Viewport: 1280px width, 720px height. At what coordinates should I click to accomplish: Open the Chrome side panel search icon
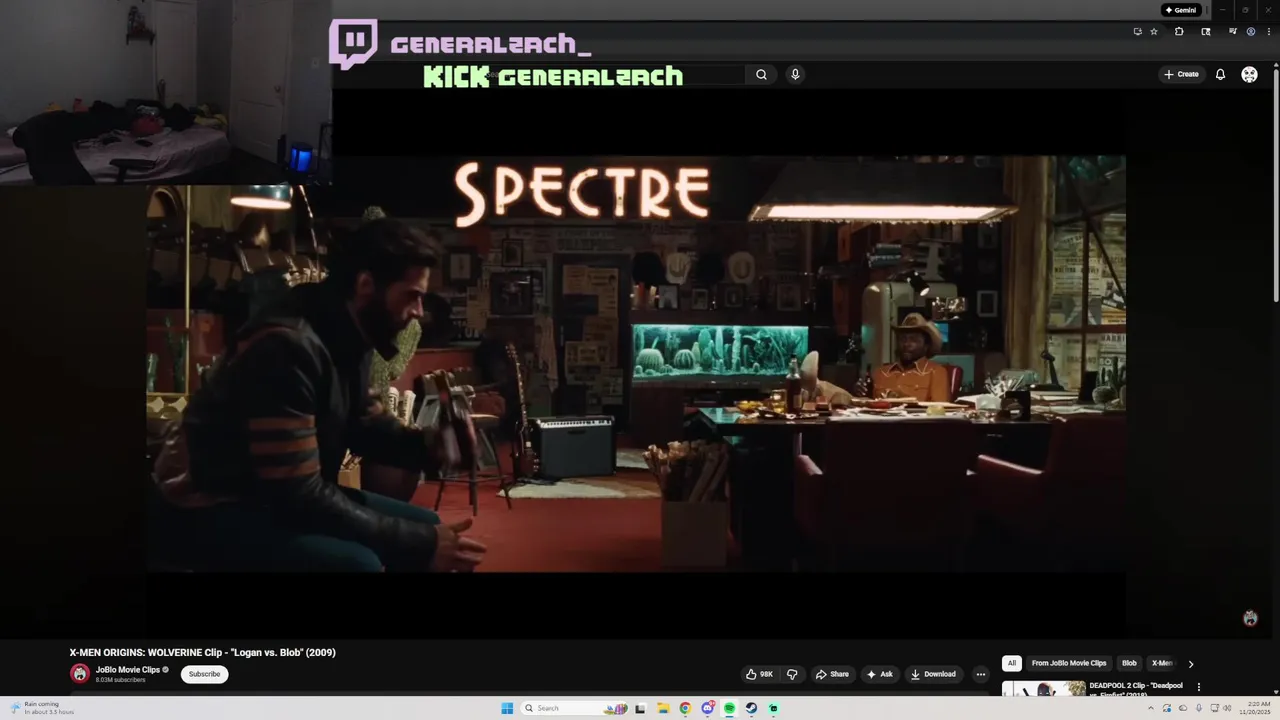pos(1206,32)
